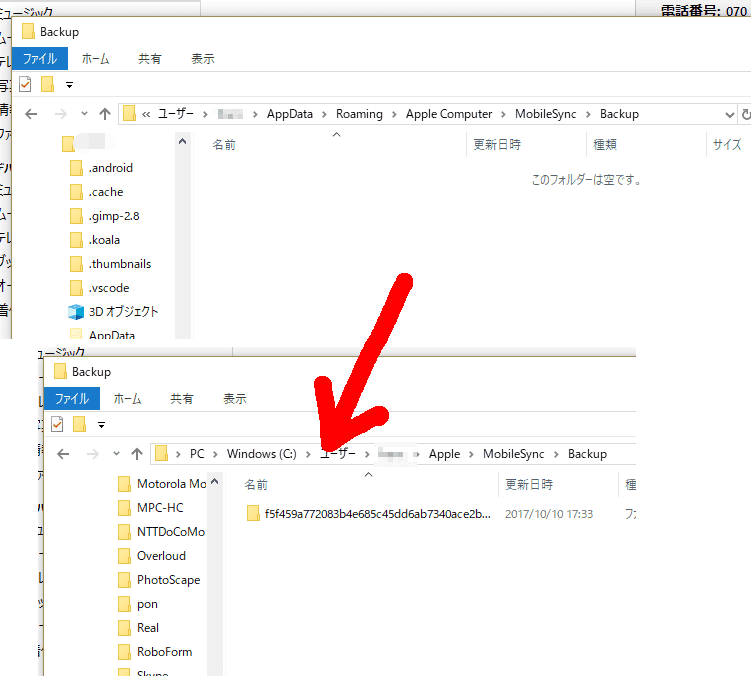This screenshot has height=676, width=751.
Task: Open ホーム tab in top Backup window
Action: tap(95, 59)
